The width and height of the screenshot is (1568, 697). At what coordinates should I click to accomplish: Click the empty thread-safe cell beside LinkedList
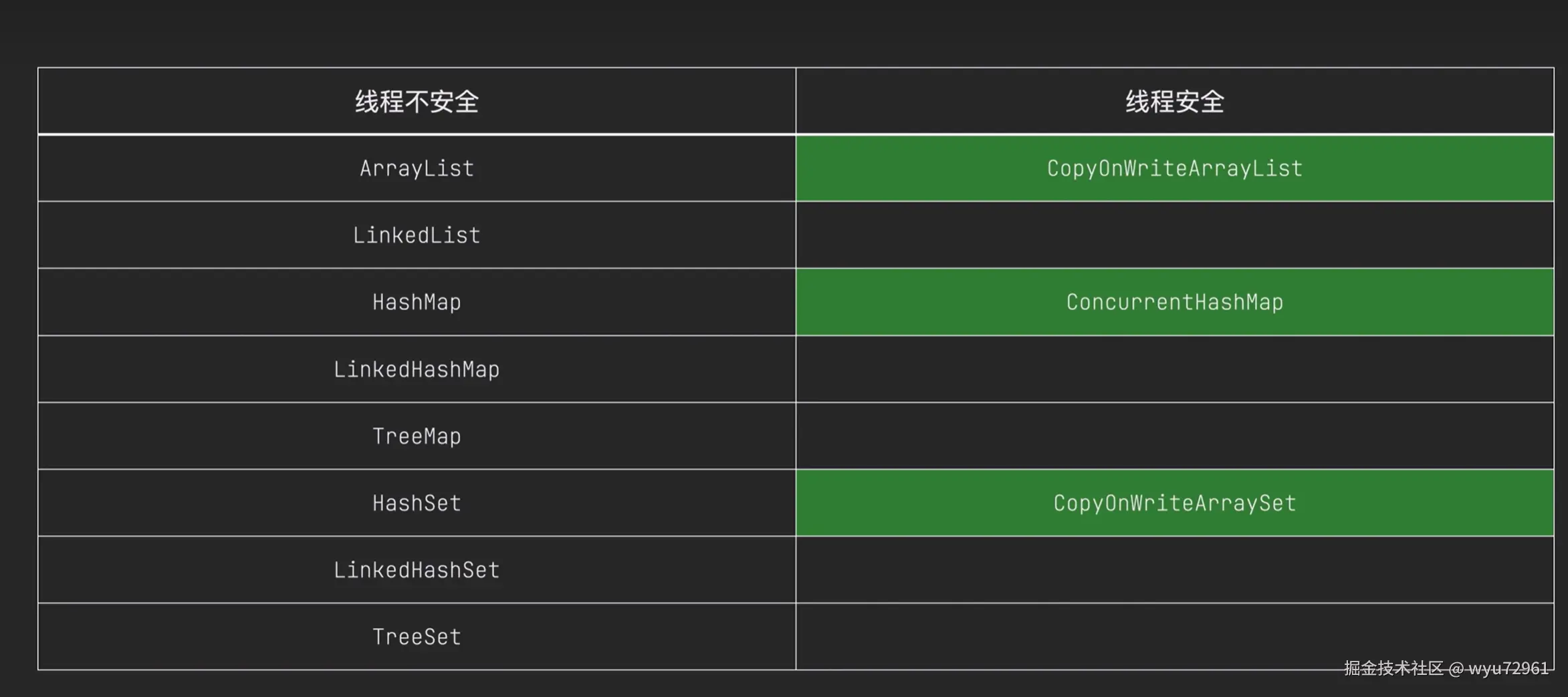(x=1174, y=235)
